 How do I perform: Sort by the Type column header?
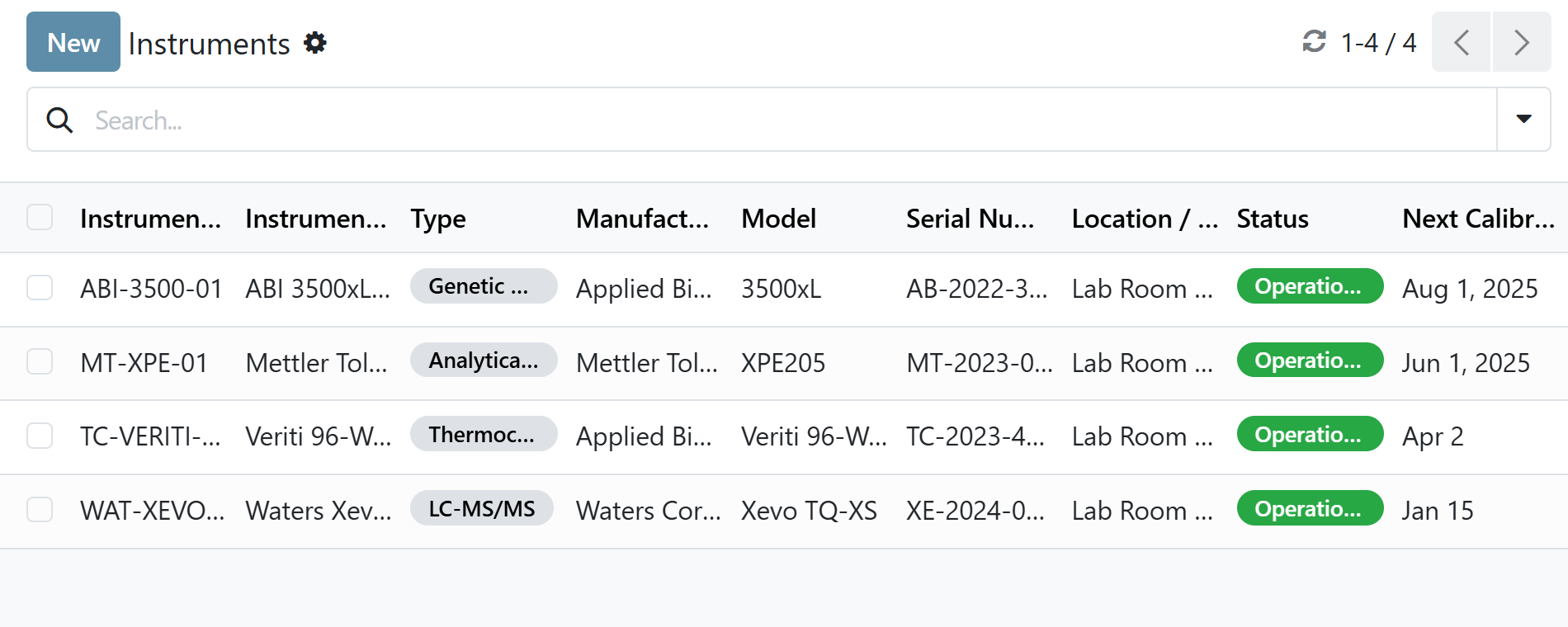click(438, 219)
